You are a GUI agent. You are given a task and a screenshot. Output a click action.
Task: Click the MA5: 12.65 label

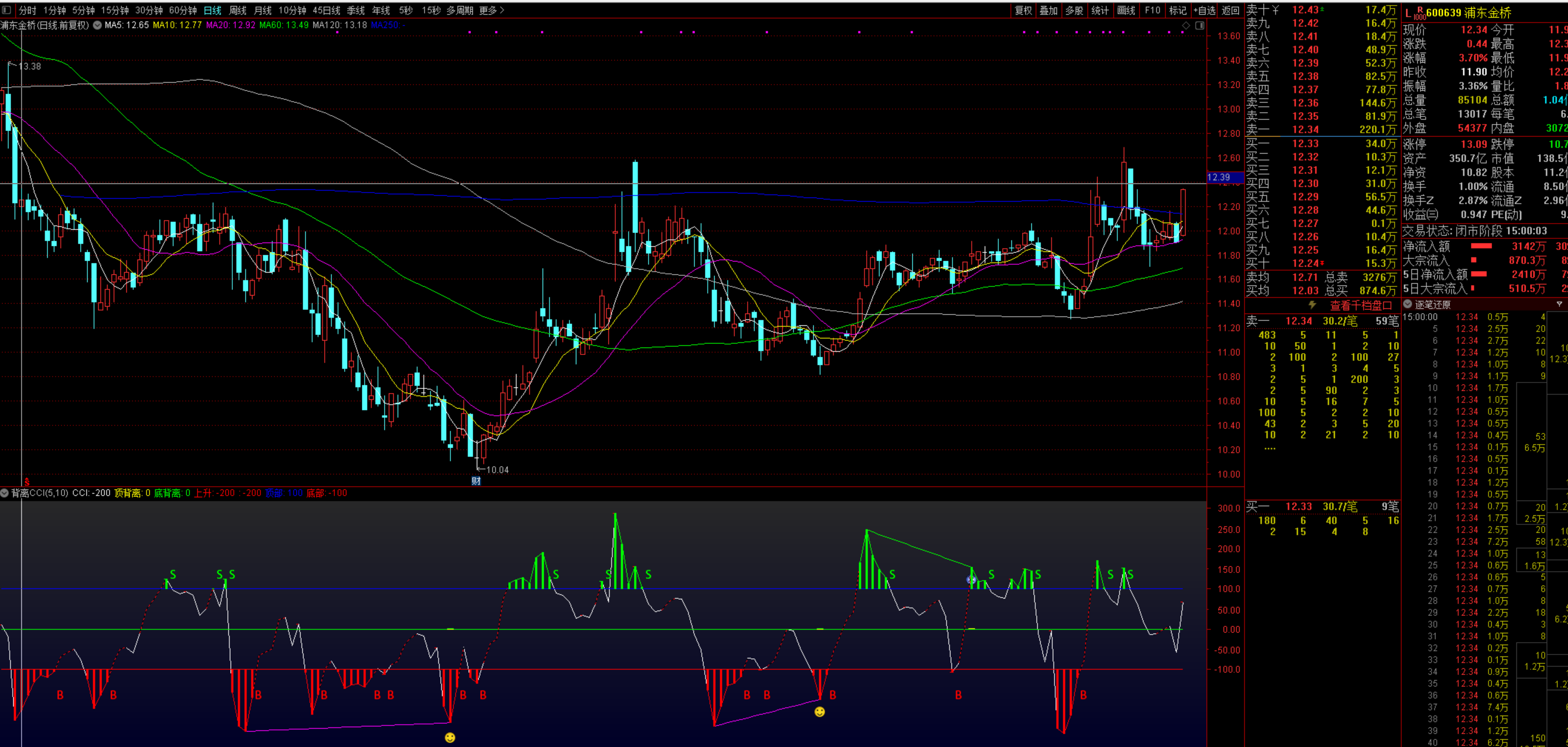127,25
